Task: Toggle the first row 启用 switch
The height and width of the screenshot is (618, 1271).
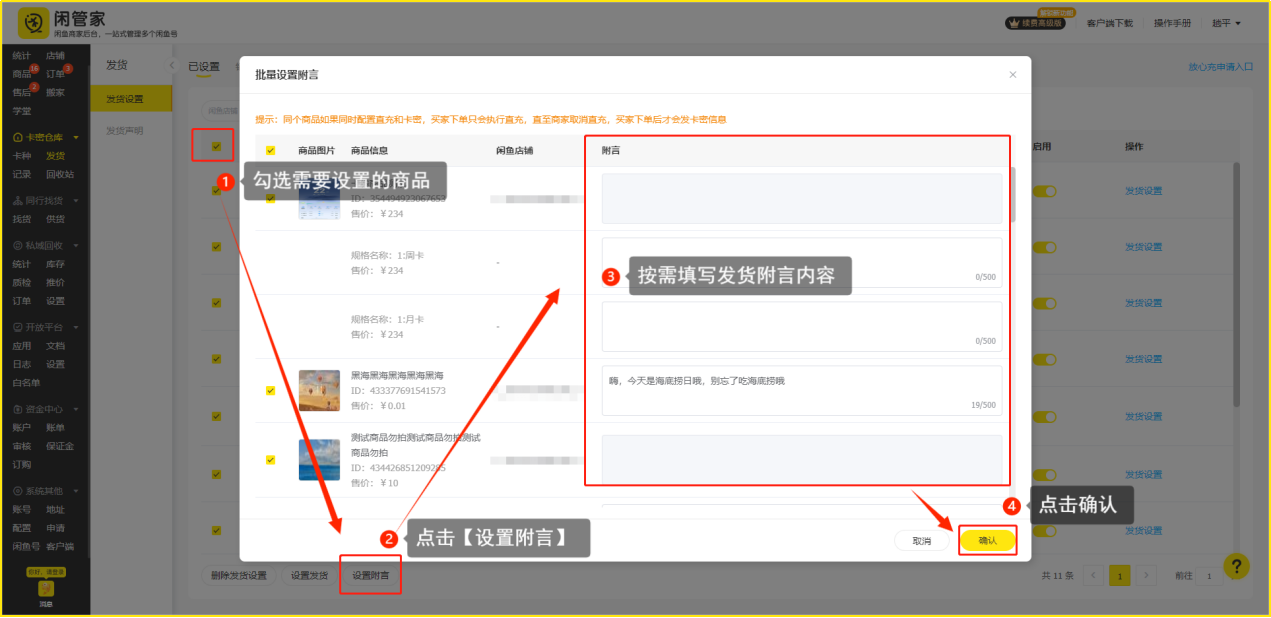Action: pos(1044,191)
